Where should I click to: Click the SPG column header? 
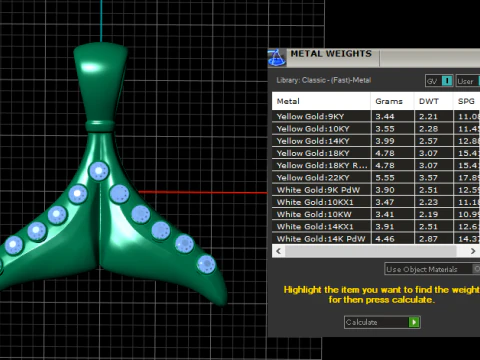(467, 101)
